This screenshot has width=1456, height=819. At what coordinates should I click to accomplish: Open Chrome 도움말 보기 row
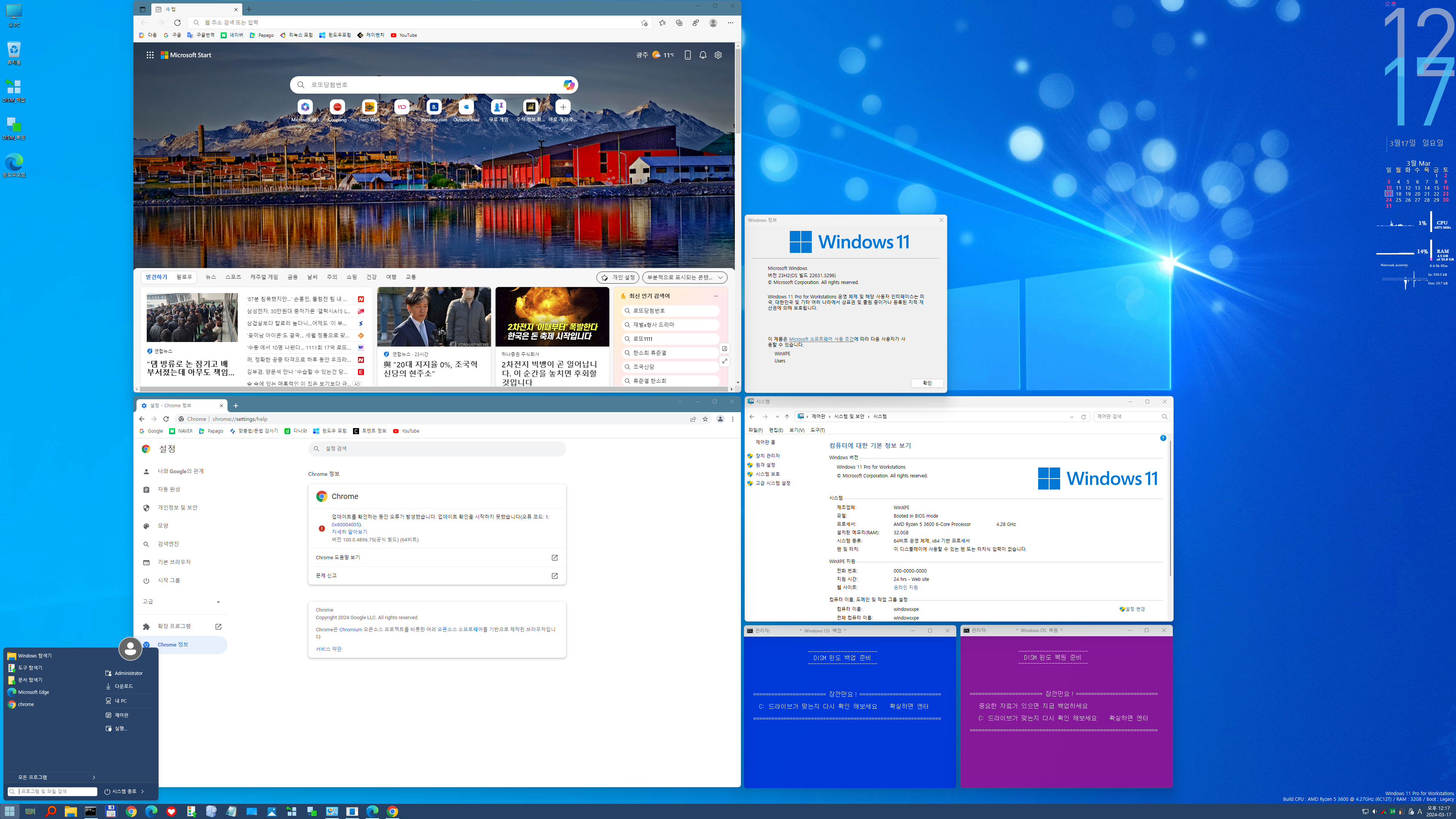tap(437, 558)
